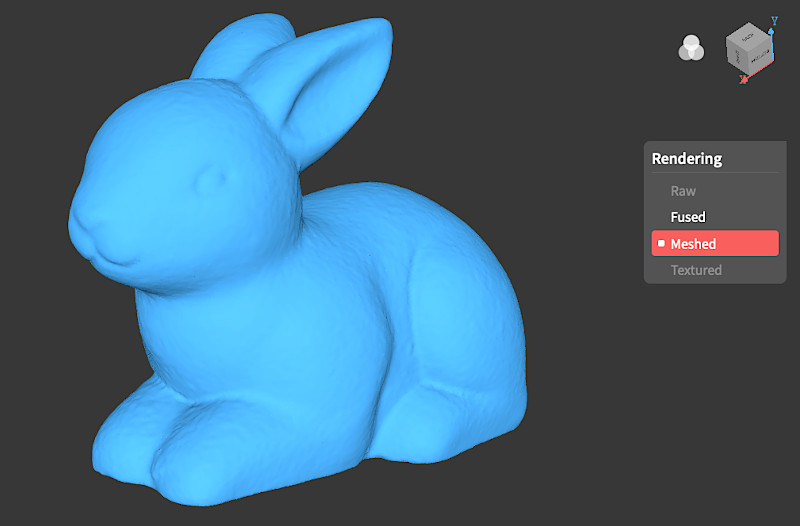800x526 pixels.
Task: Click the view orientation cube
Action: [x=748, y=48]
